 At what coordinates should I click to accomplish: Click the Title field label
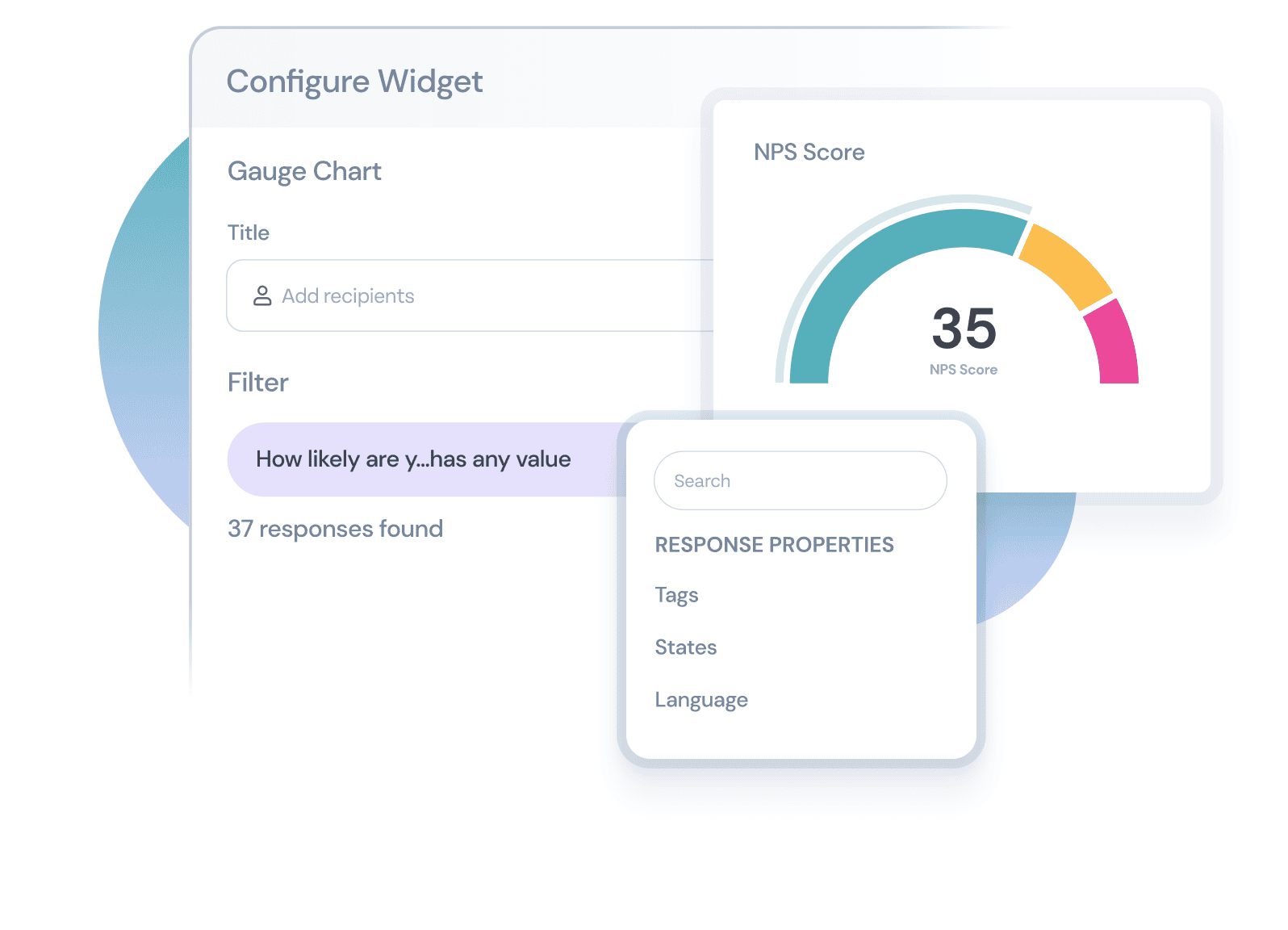click(x=248, y=232)
